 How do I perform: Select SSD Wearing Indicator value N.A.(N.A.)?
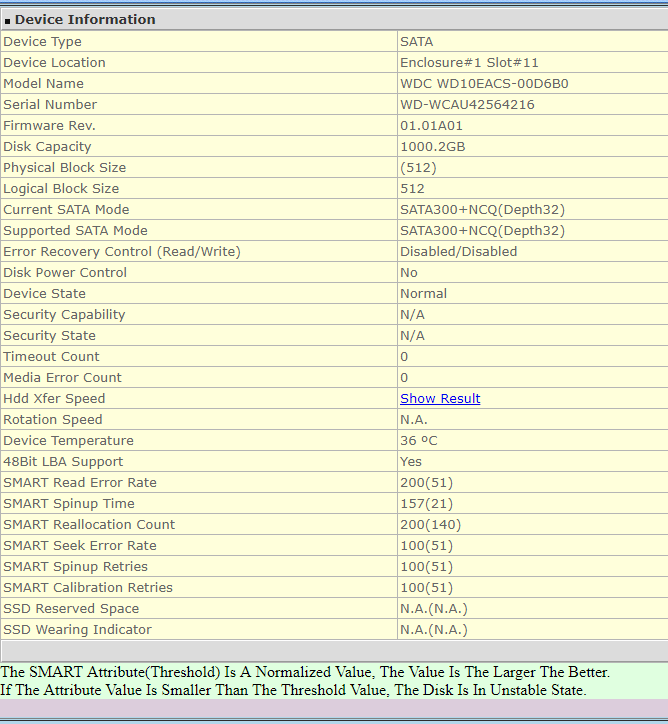[x=434, y=630]
